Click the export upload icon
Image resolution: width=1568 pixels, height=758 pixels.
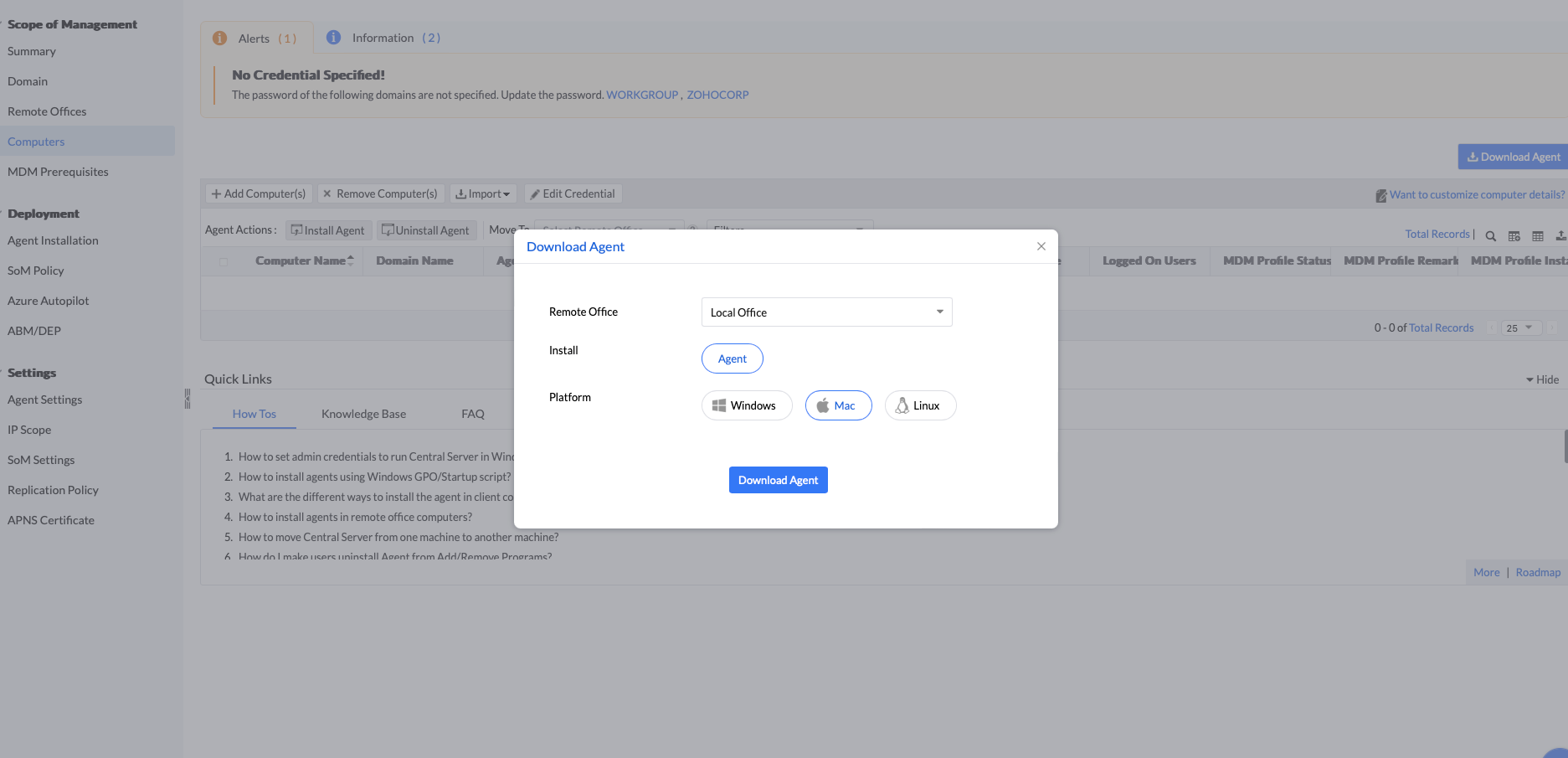pyautogui.click(x=1560, y=235)
